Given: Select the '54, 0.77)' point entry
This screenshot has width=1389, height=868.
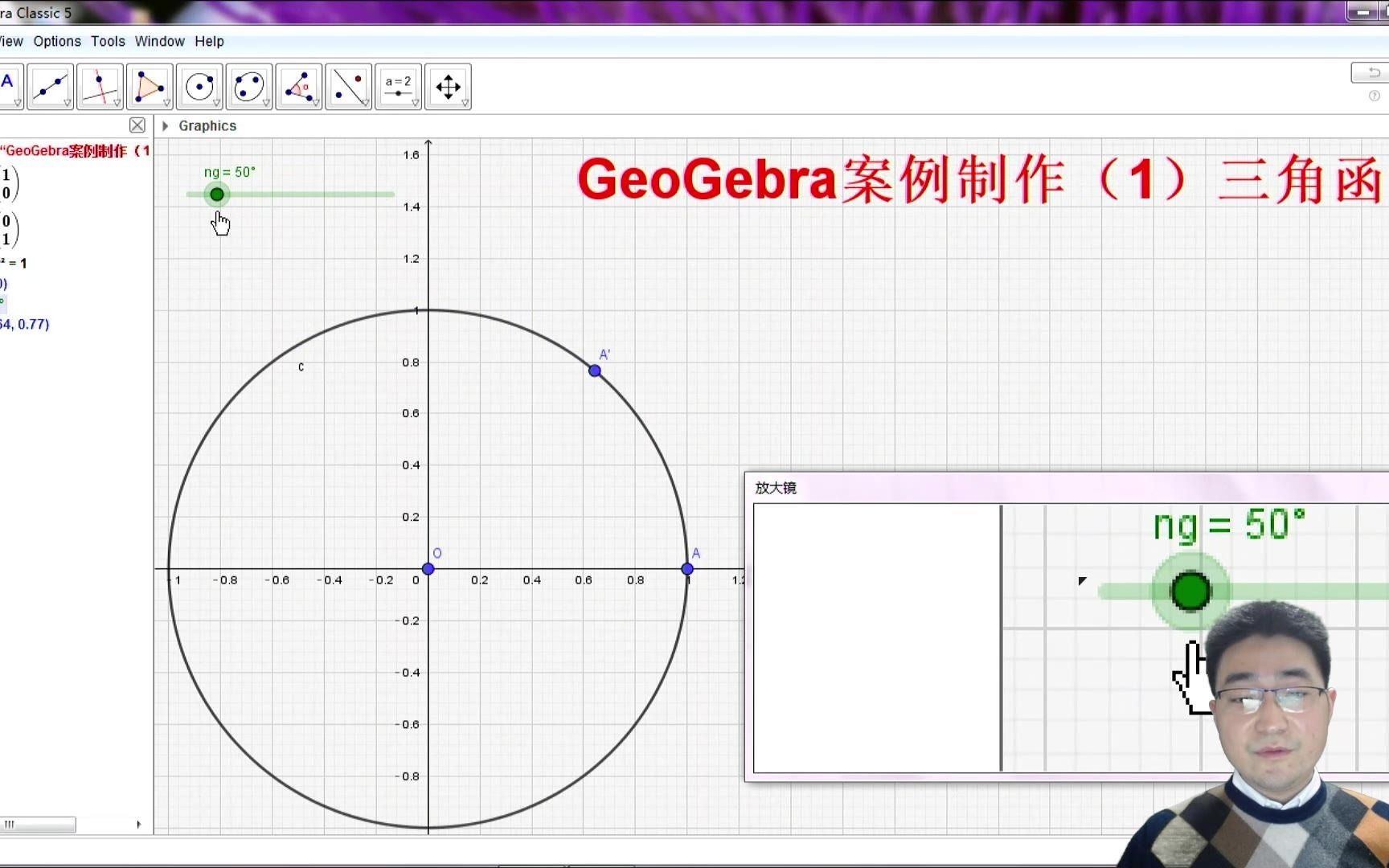Looking at the screenshot, I should [x=25, y=324].
